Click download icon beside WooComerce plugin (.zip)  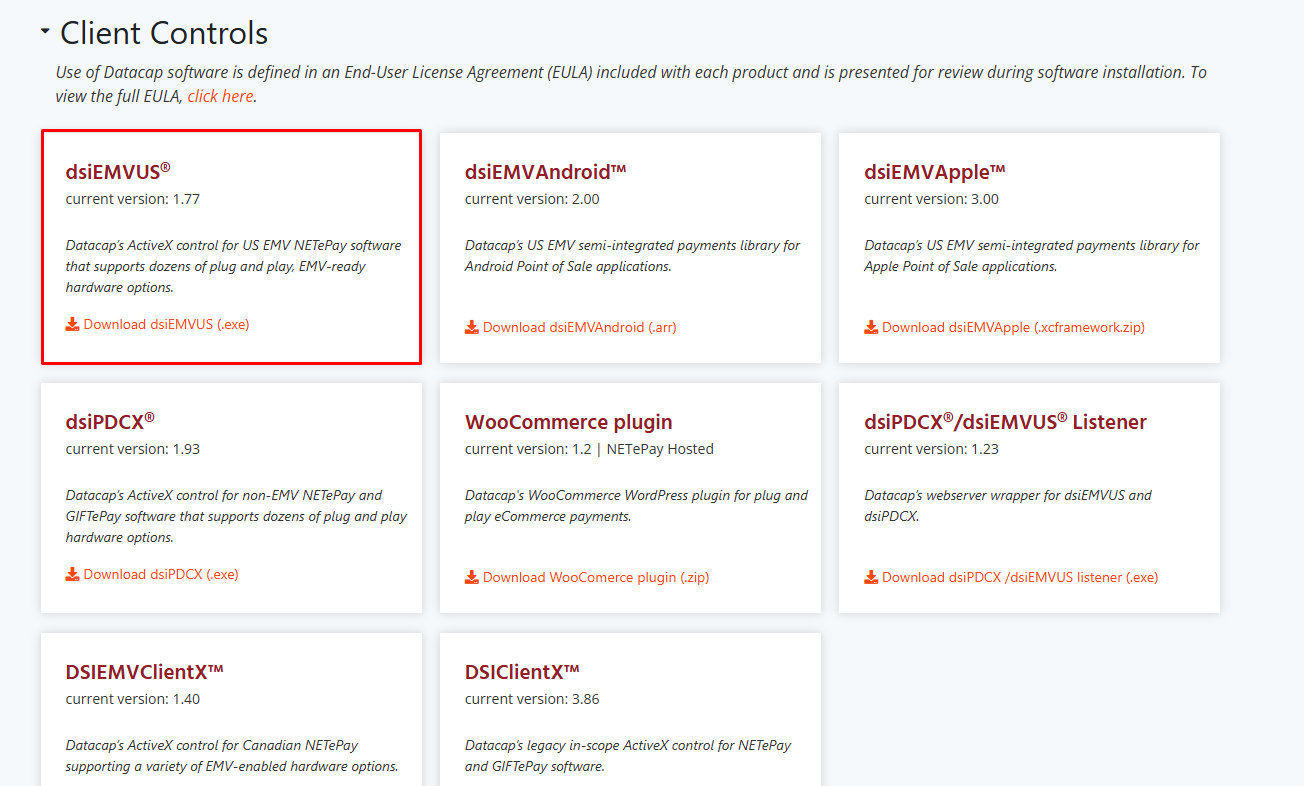(x=471, y=577)
